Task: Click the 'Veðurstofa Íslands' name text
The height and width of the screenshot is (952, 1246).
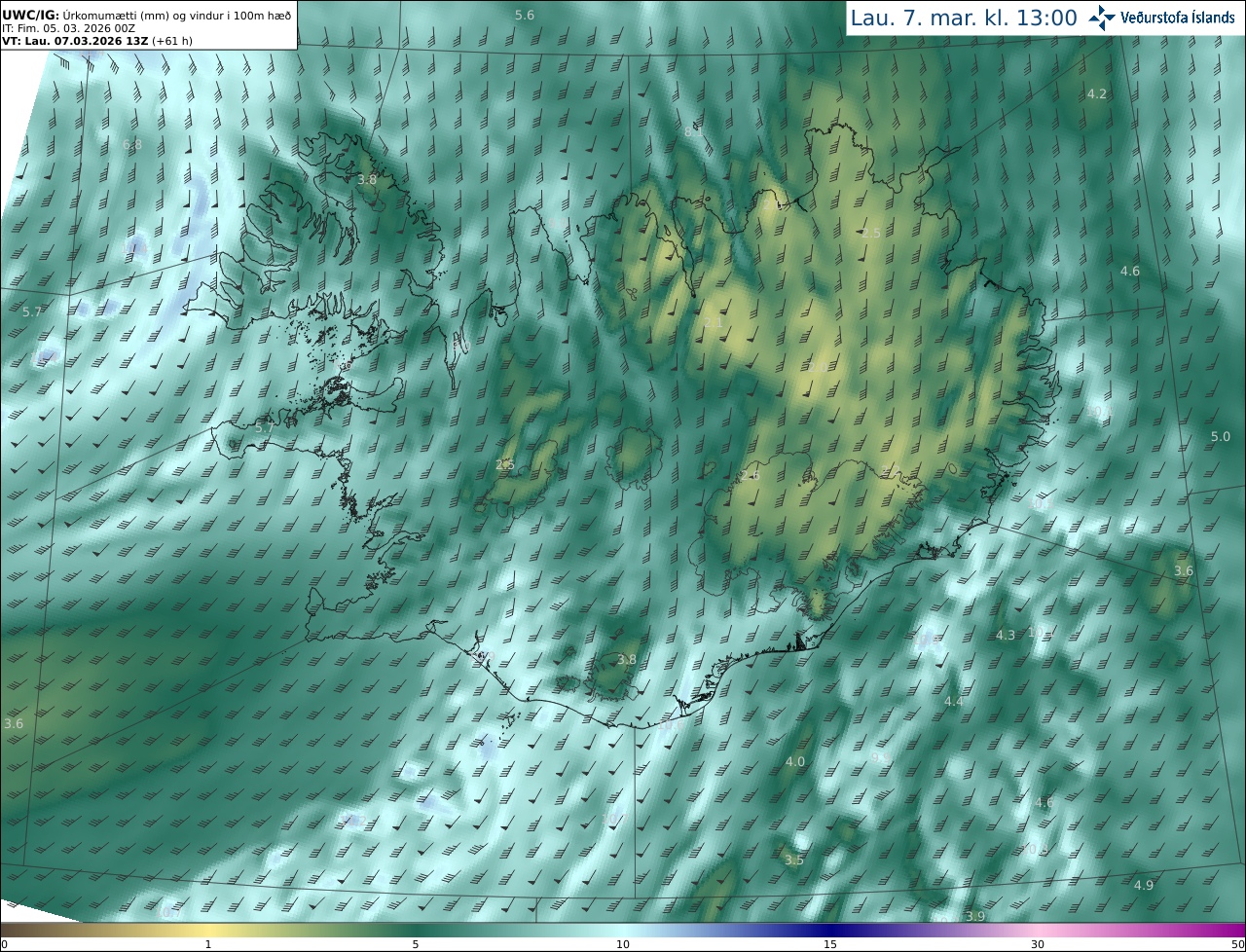Action: click(1178, 18)
